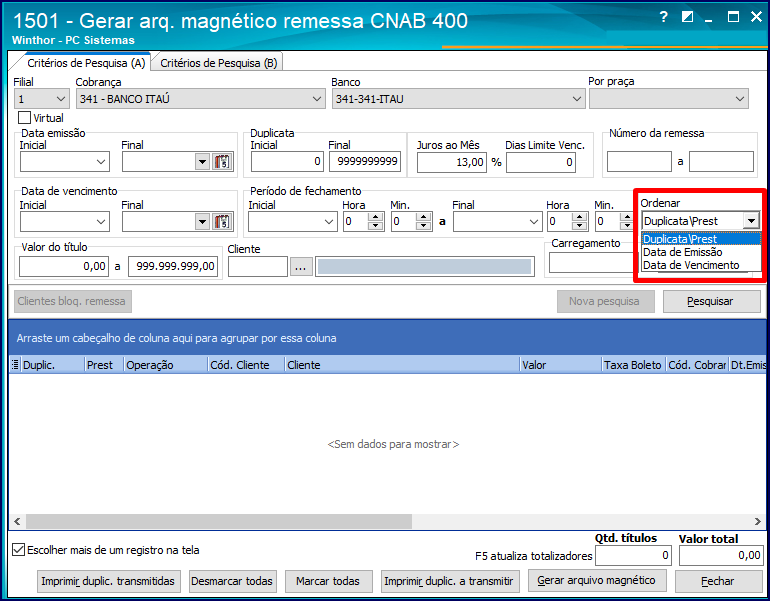Sort by Taxa Boleto column header
Viewport: 770px width, 601px height.
click(633, 365)
